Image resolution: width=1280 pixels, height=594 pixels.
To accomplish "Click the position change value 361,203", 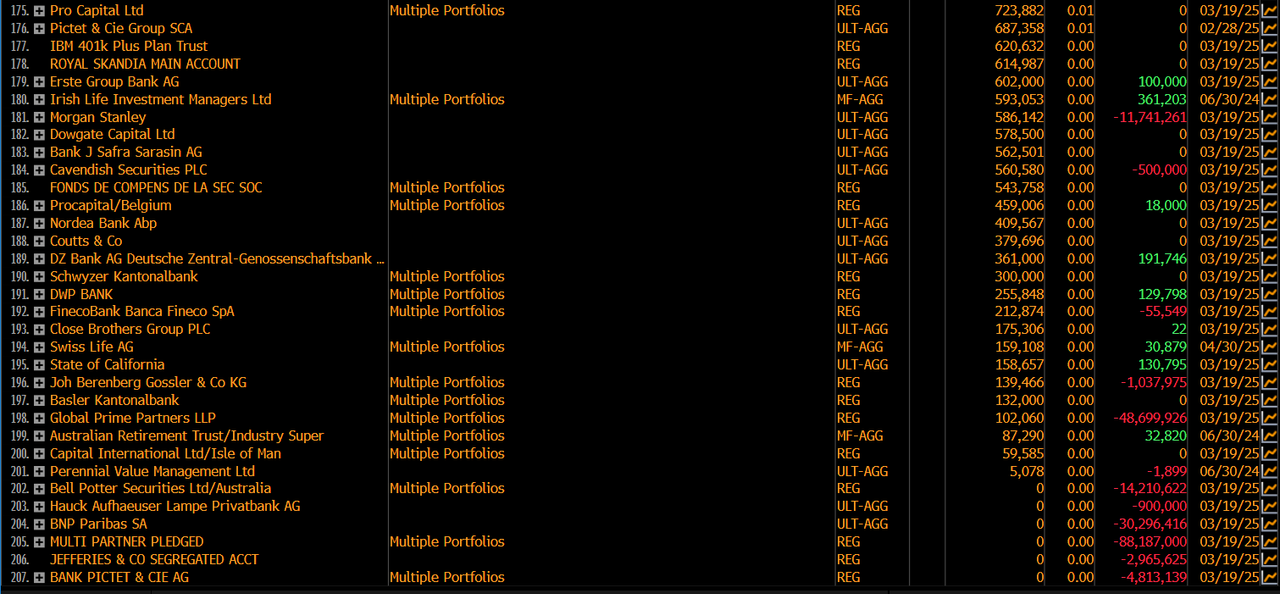I will pos(1162,100).
